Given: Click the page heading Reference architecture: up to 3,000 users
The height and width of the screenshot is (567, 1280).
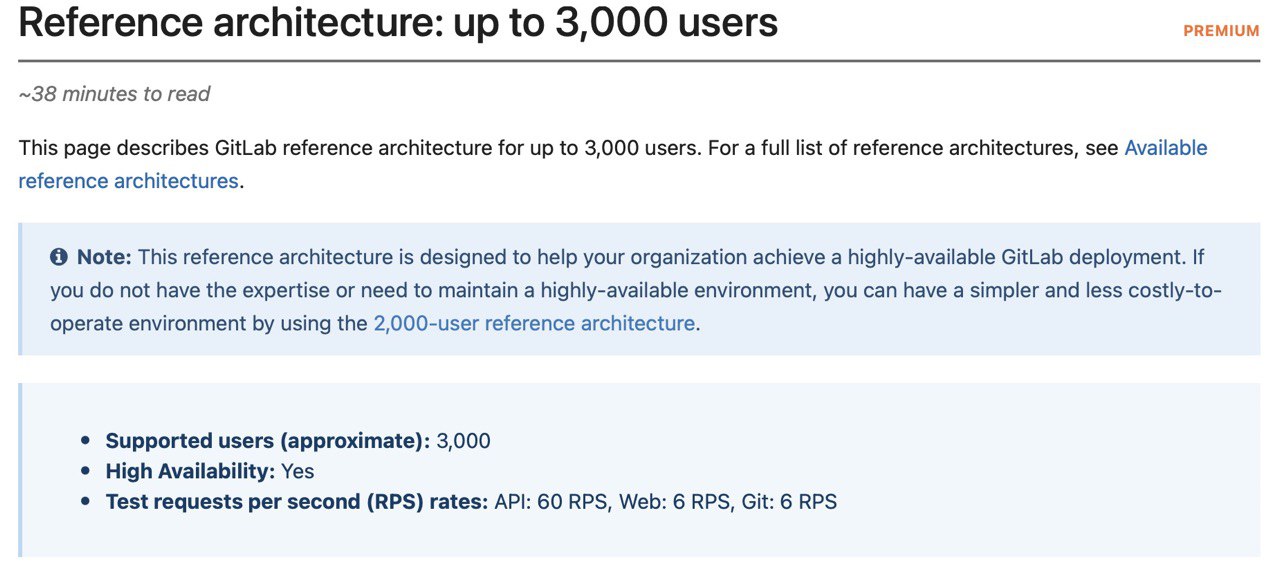Looking at the screenshot, I should click(398, 22).
